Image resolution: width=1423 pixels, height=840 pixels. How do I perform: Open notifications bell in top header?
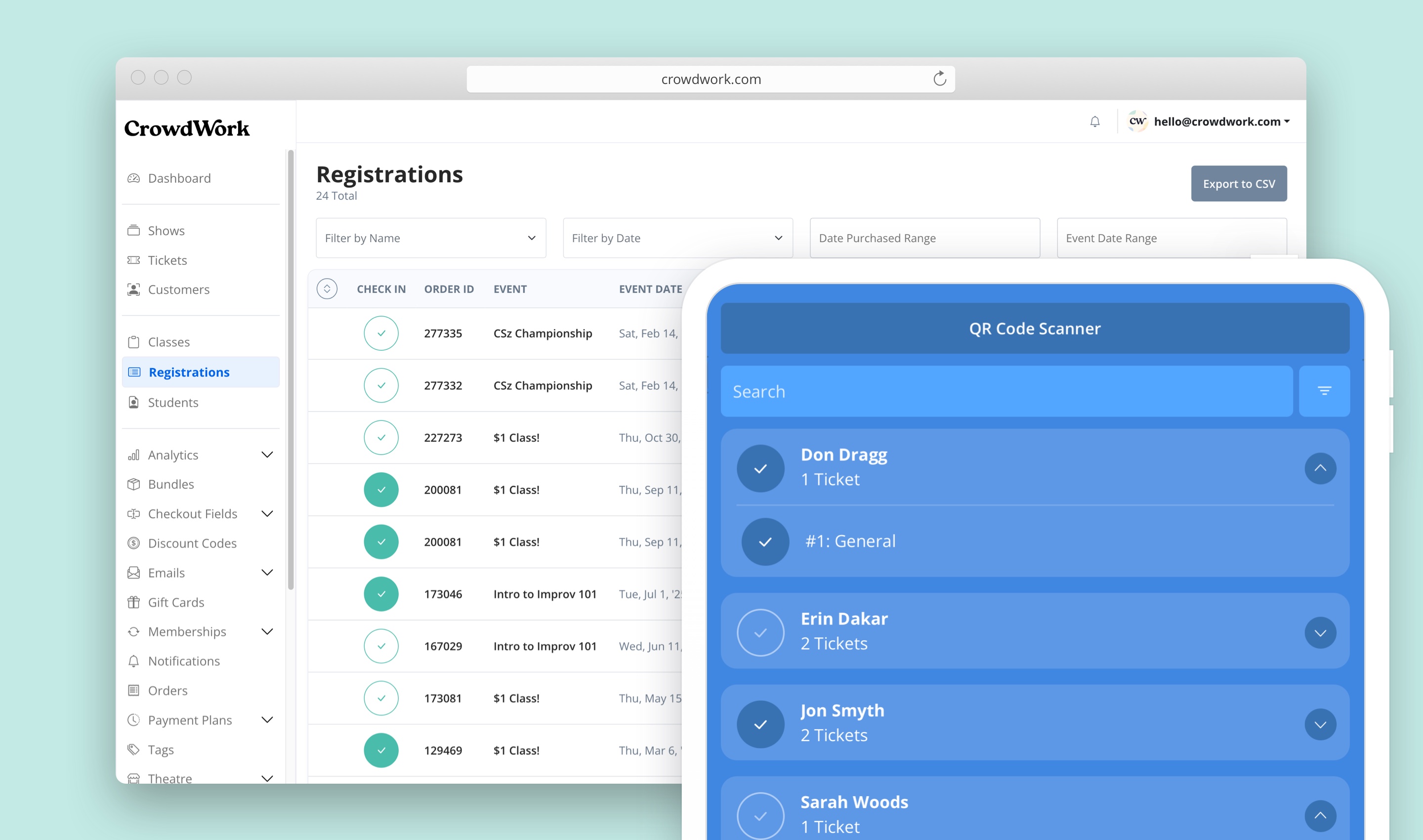(x=1095, y=122)
